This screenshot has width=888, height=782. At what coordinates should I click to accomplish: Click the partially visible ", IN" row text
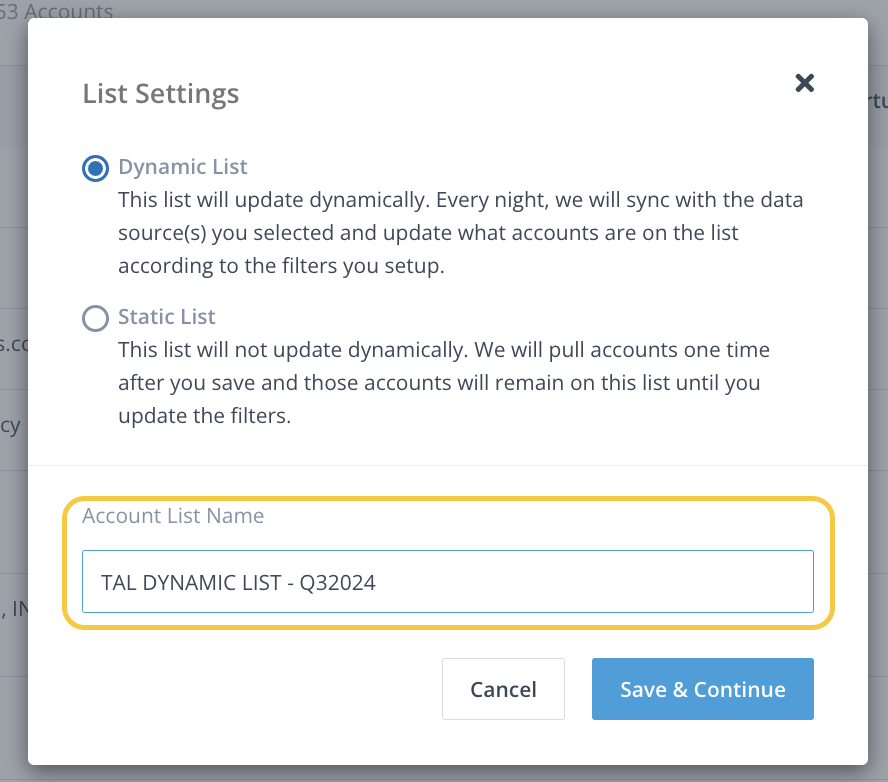tap(14, 607)
